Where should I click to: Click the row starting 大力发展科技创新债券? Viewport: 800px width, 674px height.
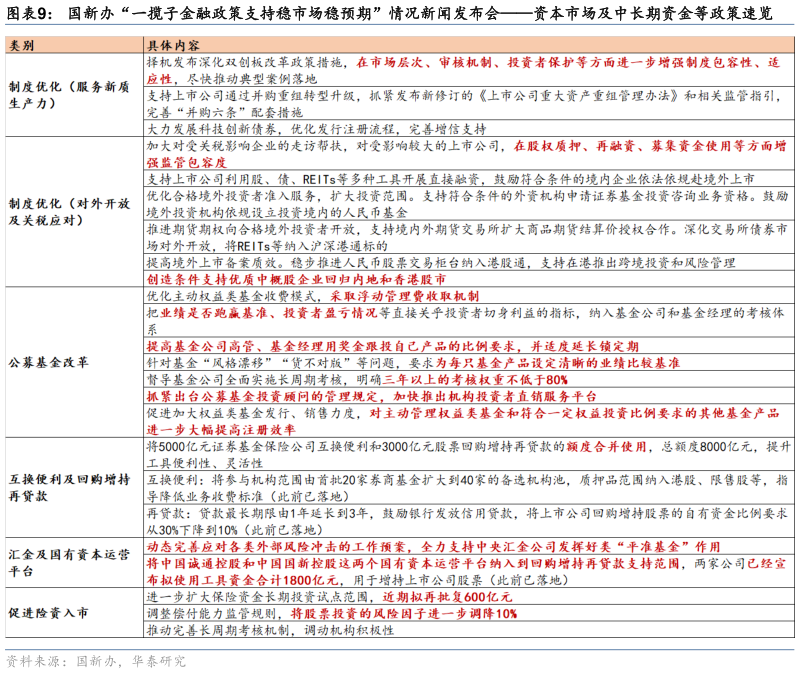(x=316, y=129)
